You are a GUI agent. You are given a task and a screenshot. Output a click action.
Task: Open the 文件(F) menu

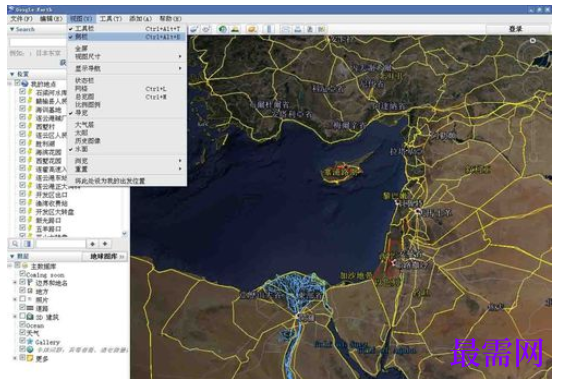click(x=22, y=19)
